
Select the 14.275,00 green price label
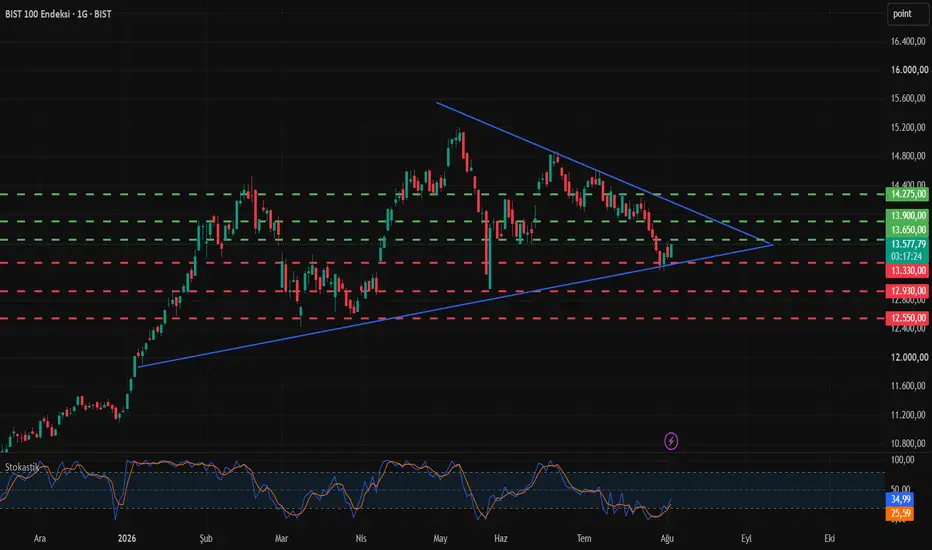(908, 194)
